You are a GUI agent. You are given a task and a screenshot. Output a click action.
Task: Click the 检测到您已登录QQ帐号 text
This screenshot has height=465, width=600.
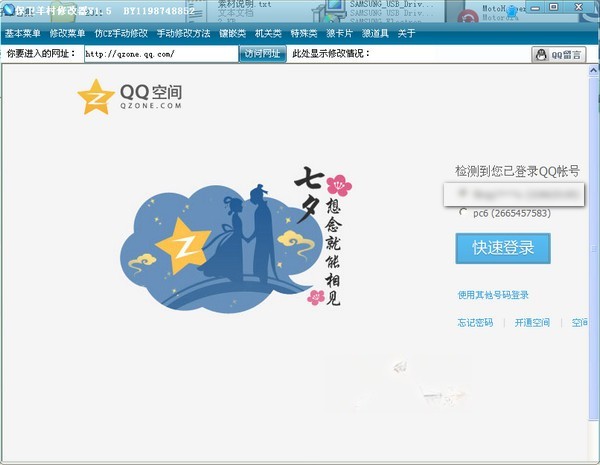point(517,171)
